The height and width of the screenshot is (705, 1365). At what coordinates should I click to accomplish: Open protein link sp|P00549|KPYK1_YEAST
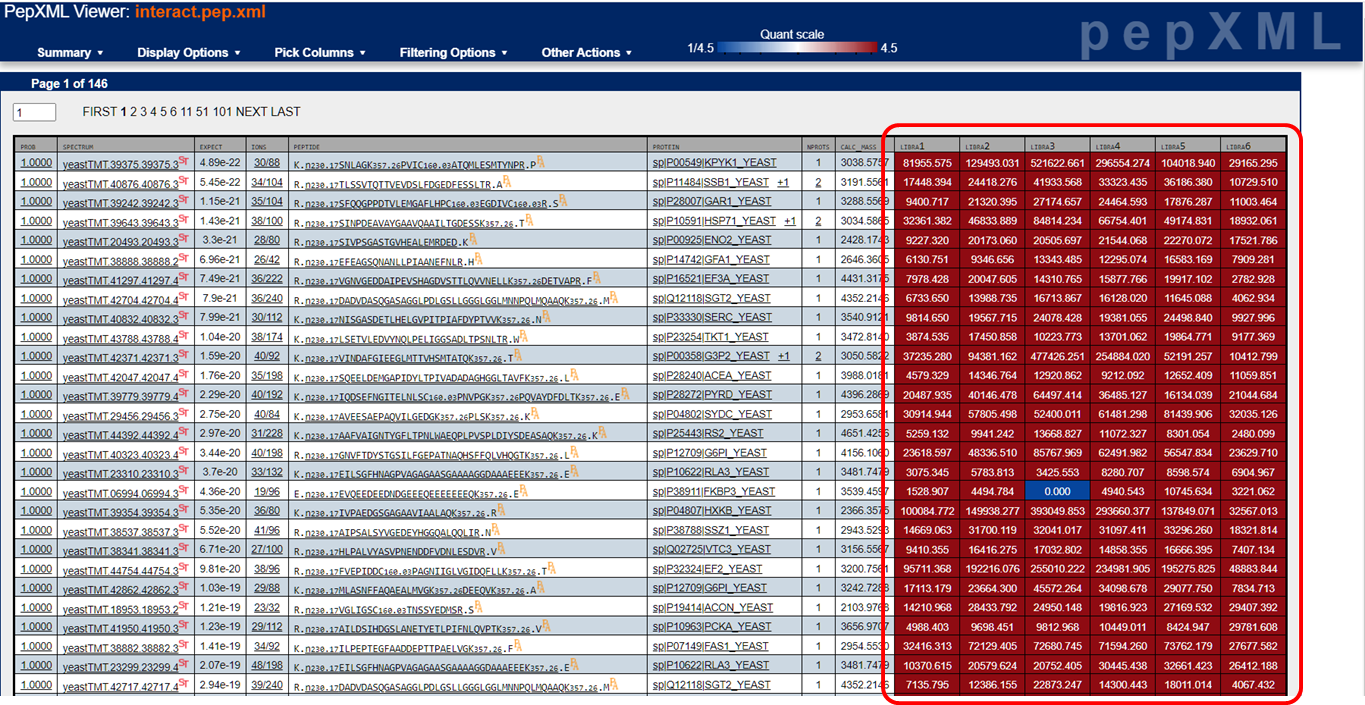713,162
